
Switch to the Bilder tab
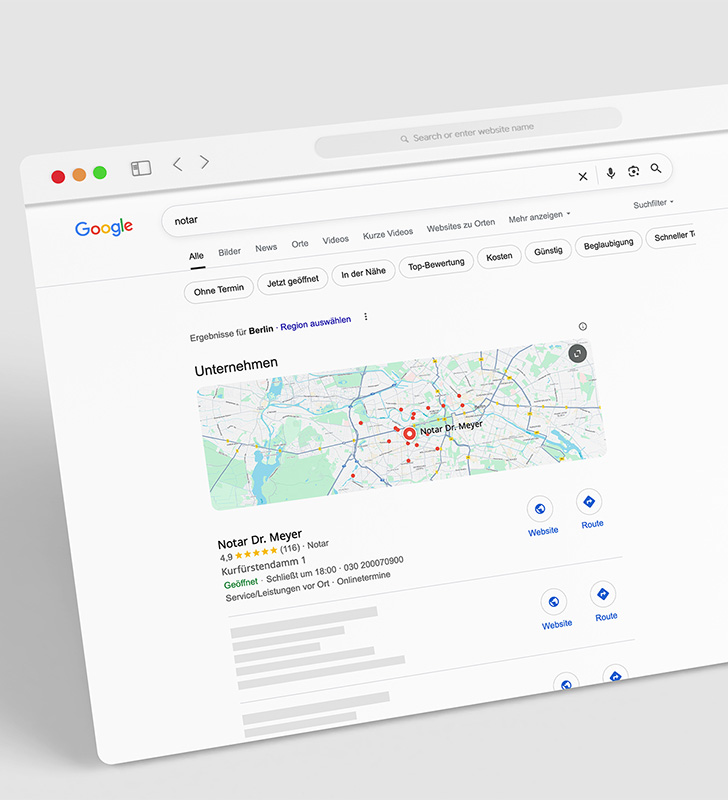[229, 252]
